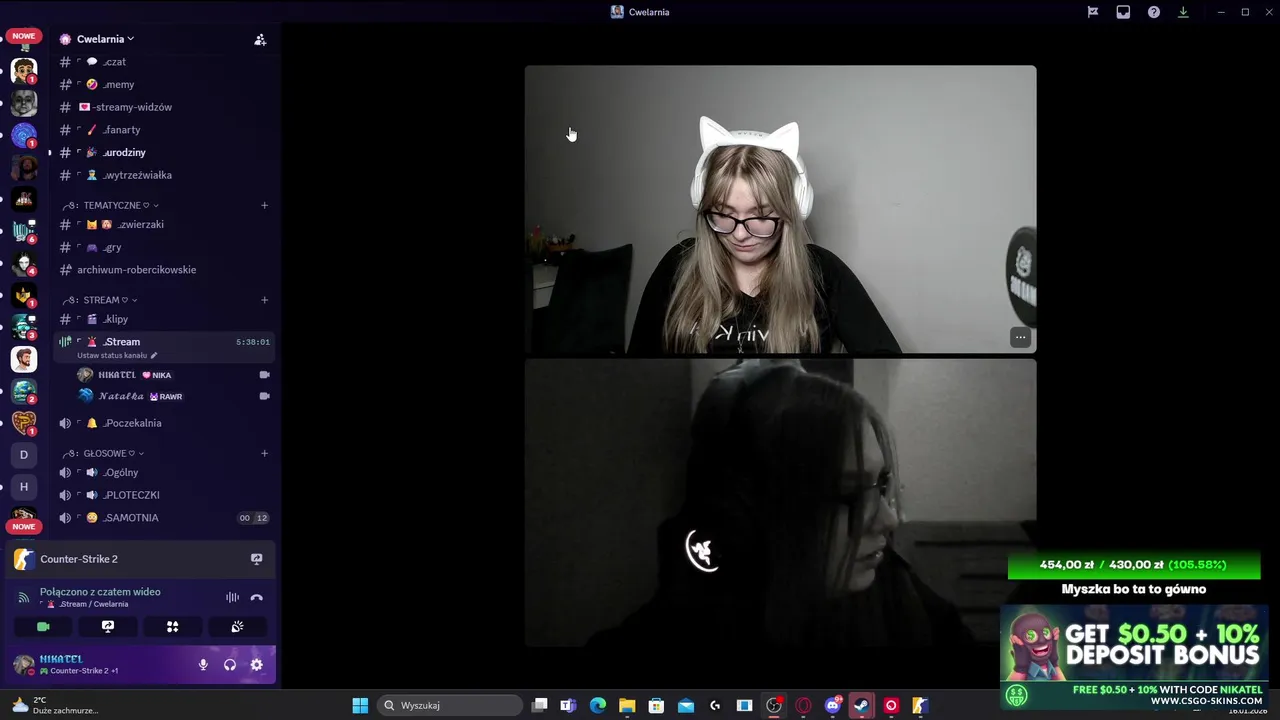This screenshot has width=1280, height=720.
Task: Open activities launcher in voice panel
Action: (172, 627)
